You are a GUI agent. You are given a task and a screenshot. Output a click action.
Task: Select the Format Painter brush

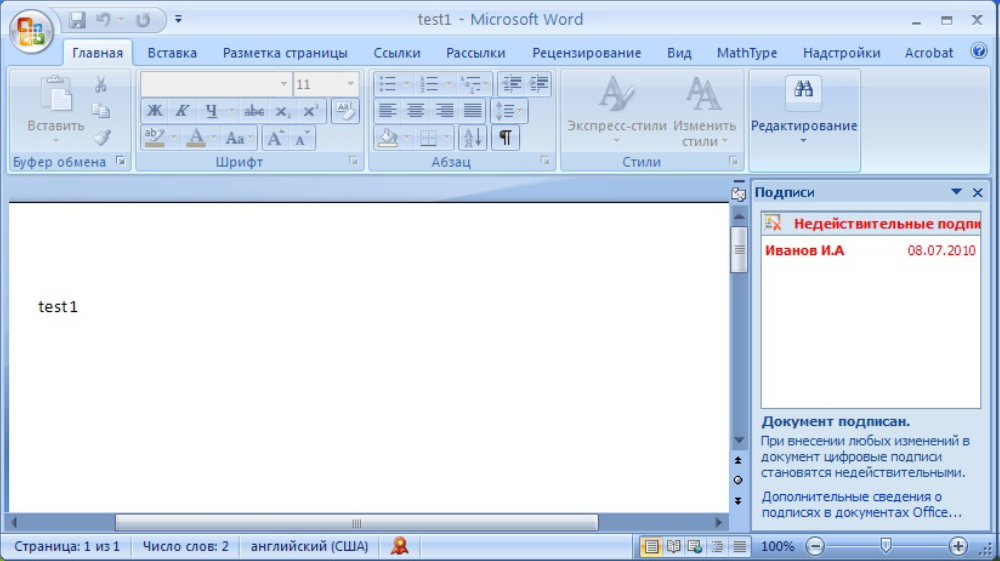101,137
